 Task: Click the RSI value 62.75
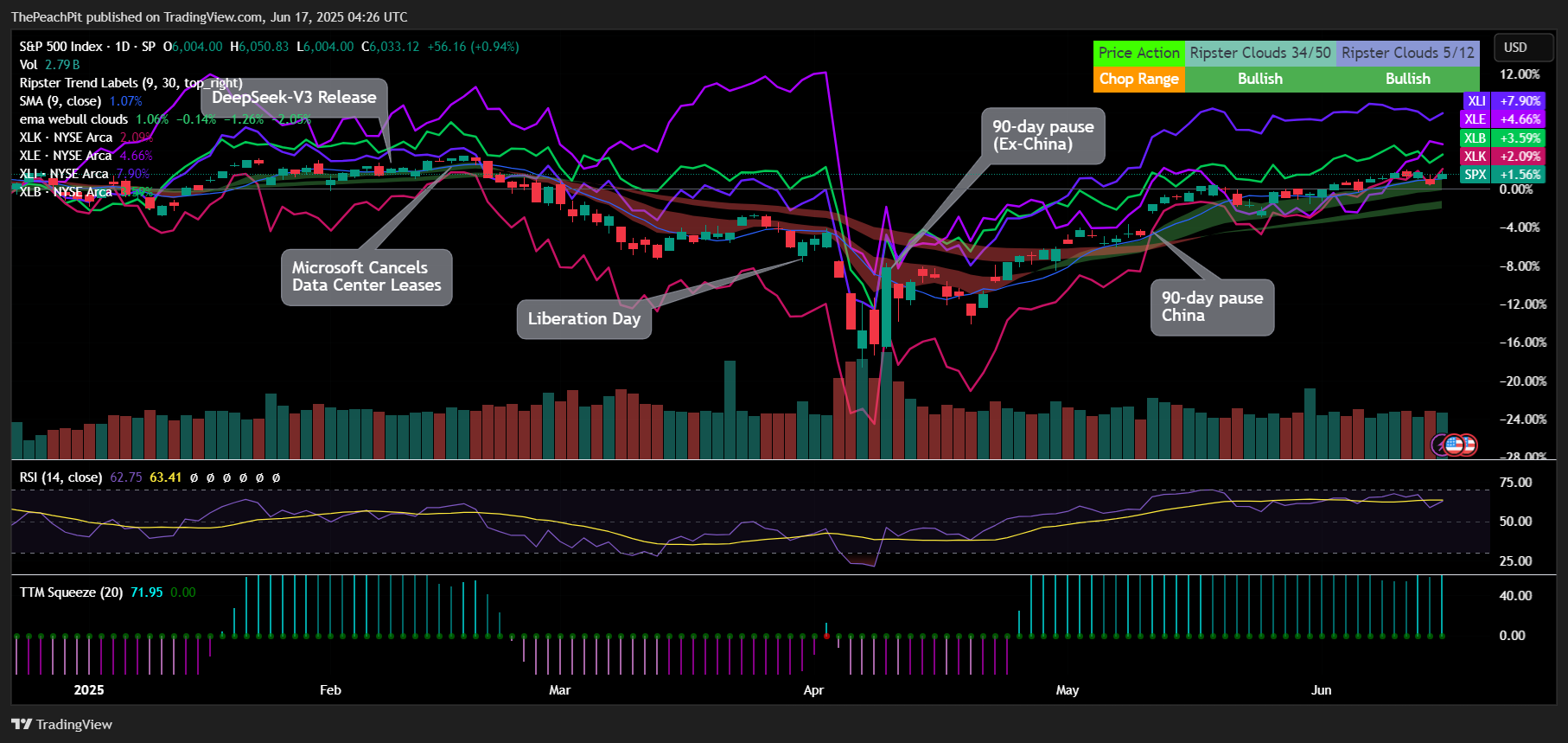point(126,477)
